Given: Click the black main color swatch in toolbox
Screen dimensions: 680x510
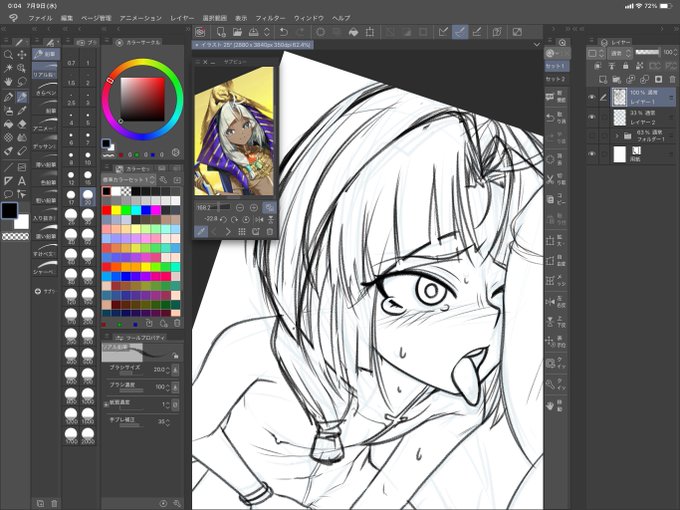Looking at the screenshot, I should 10,211.
